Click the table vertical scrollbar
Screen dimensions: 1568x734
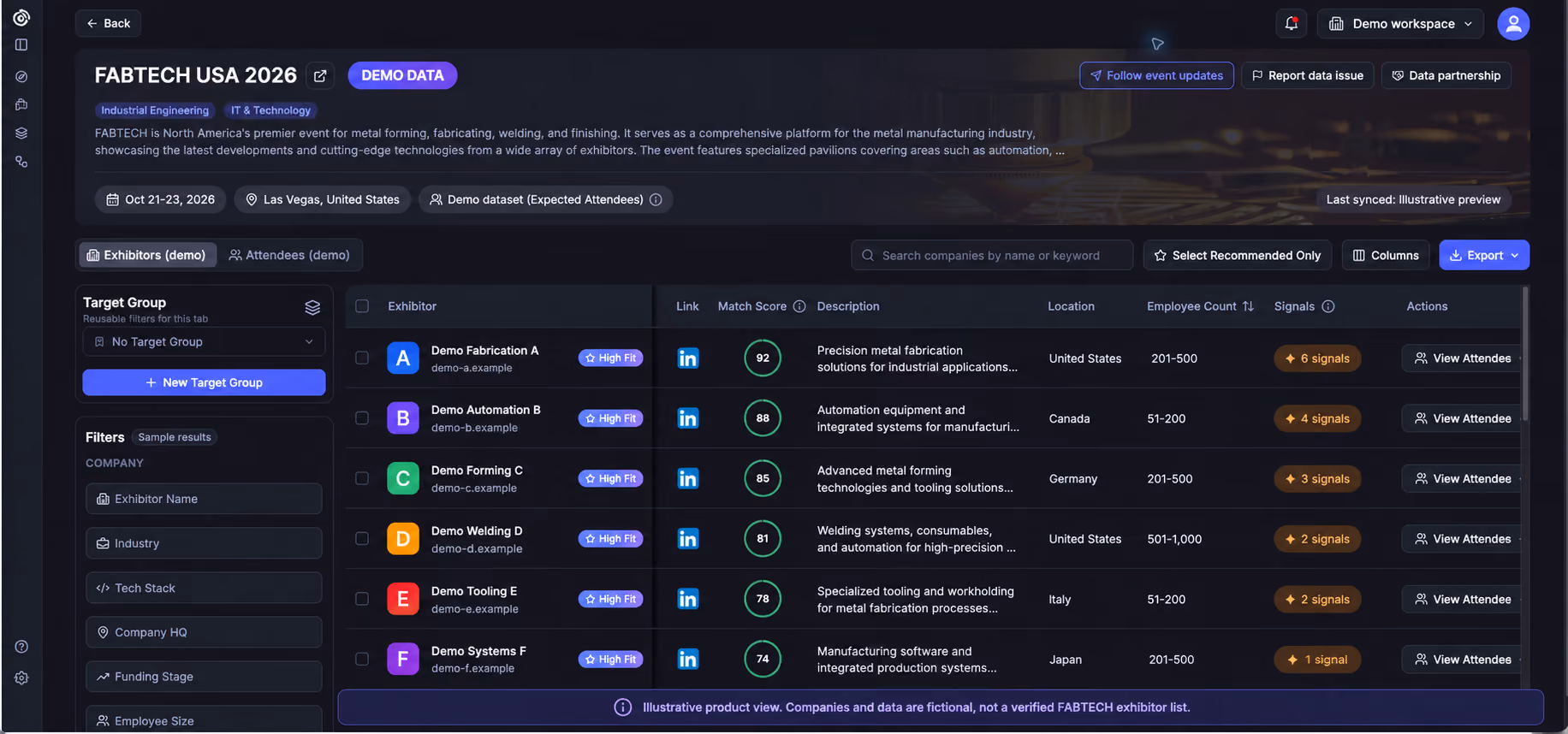coord(1525,354)
